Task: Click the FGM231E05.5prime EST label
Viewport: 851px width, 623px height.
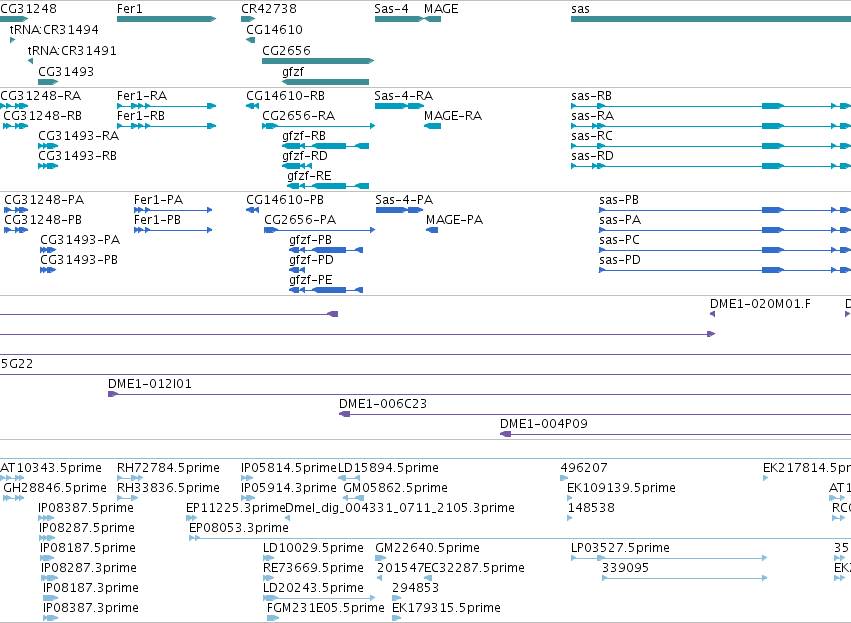Action: [326, 608]
